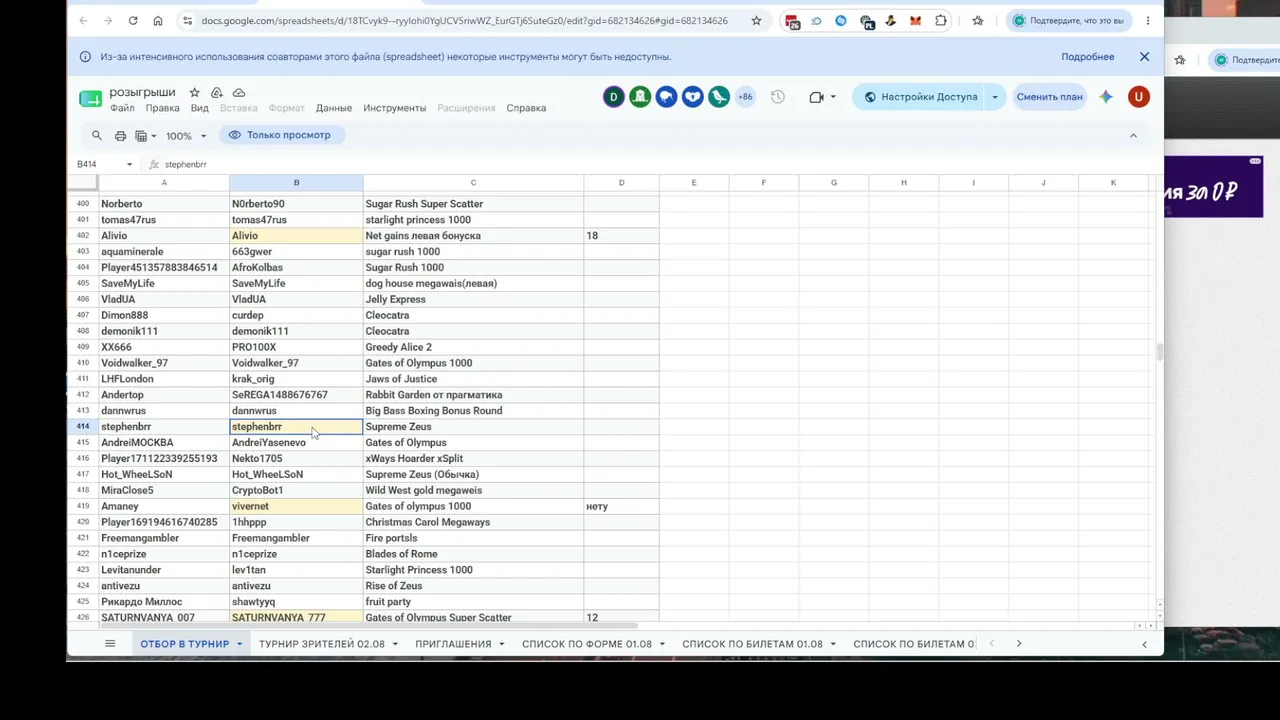This screenshot has width=1280, height=720.
Task: Click the Сменить план button
Action: tap(1049, 97)
